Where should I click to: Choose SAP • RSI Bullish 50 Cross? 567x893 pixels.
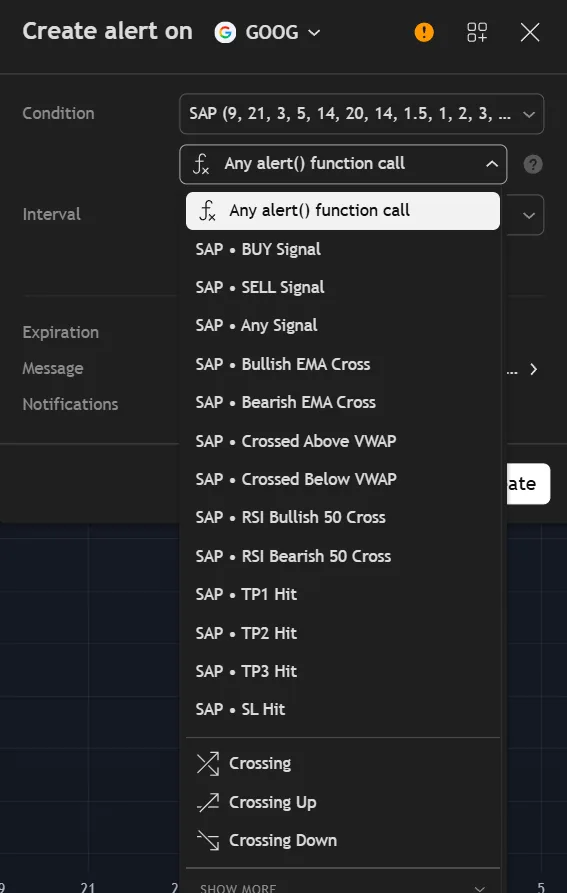point(343,518)
